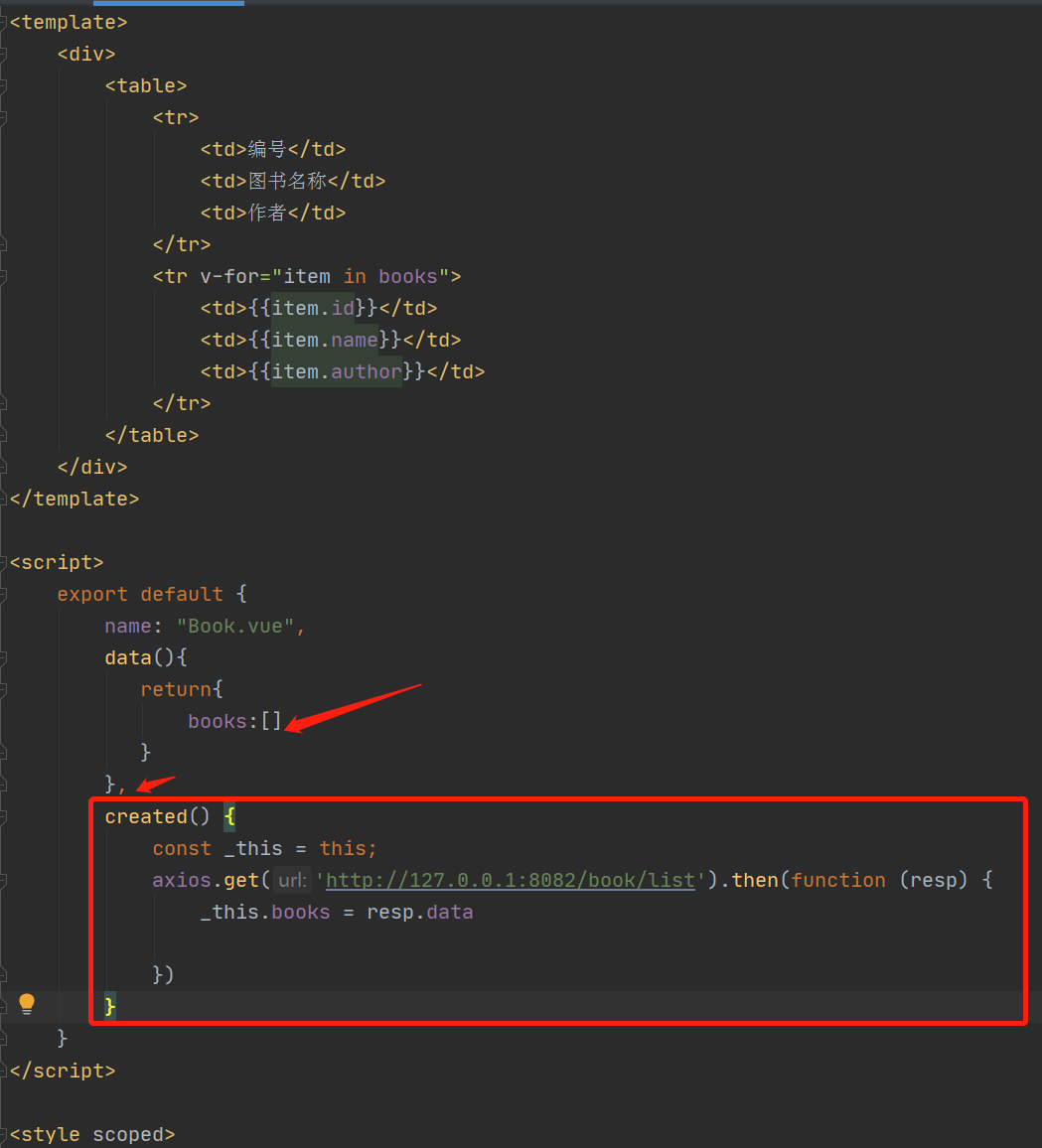Click the 'axios' identifier
The width and height of the screenshot is (1042, 1148).
pyautogui.click(x=182, y=880)
